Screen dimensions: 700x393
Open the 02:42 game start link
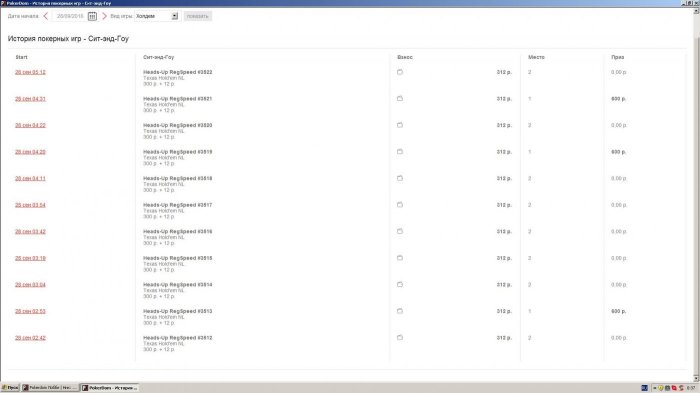(30, 338)
